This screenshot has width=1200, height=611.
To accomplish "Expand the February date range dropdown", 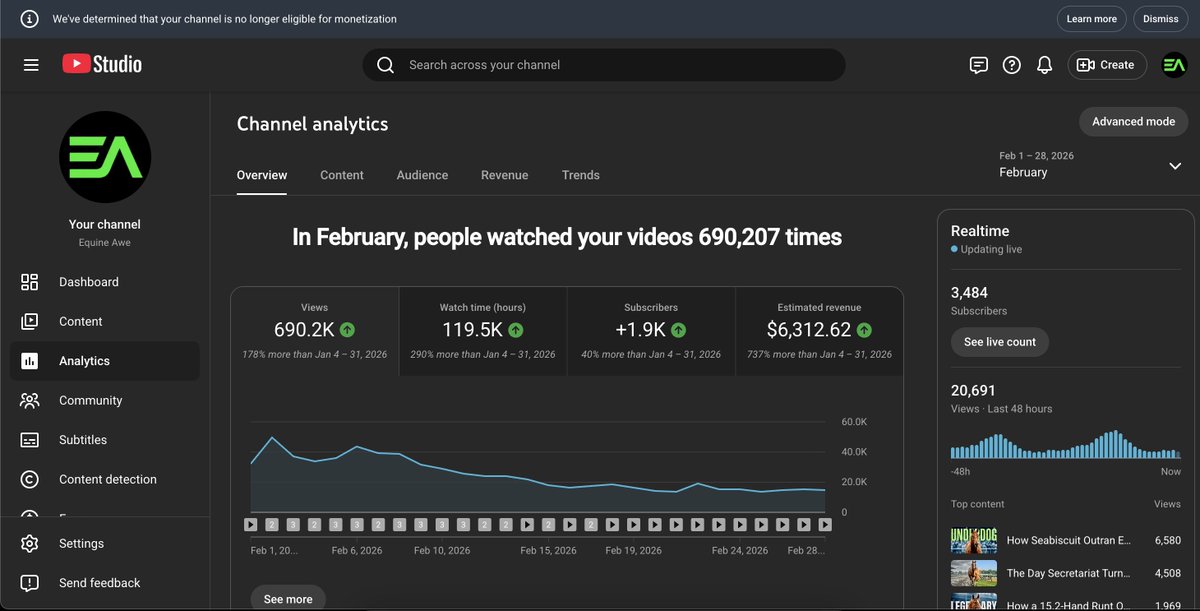I will (1175, 166).
